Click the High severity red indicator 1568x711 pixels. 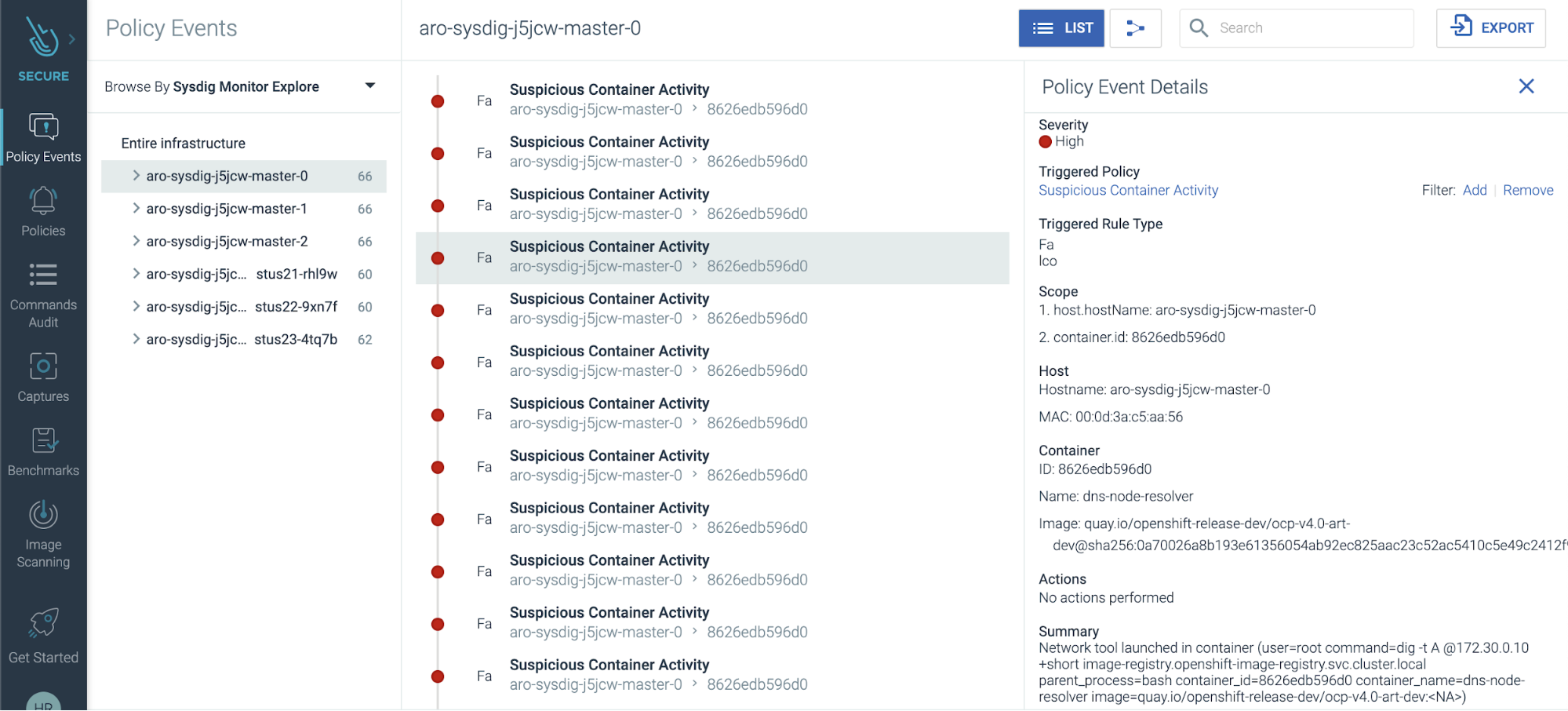[x=1045, y=142]
